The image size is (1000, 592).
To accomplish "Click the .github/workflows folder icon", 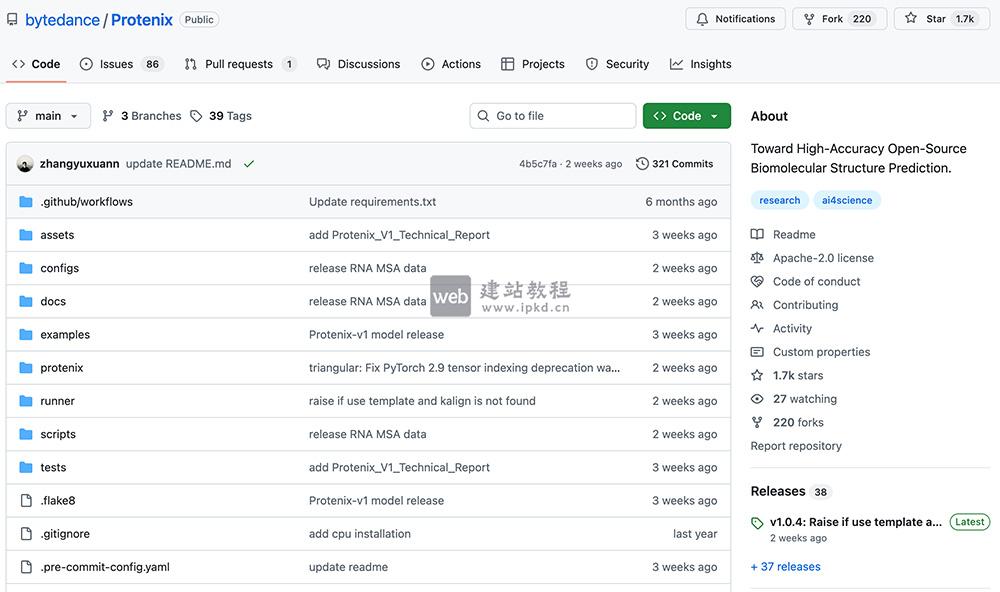I will pos(25,201).
